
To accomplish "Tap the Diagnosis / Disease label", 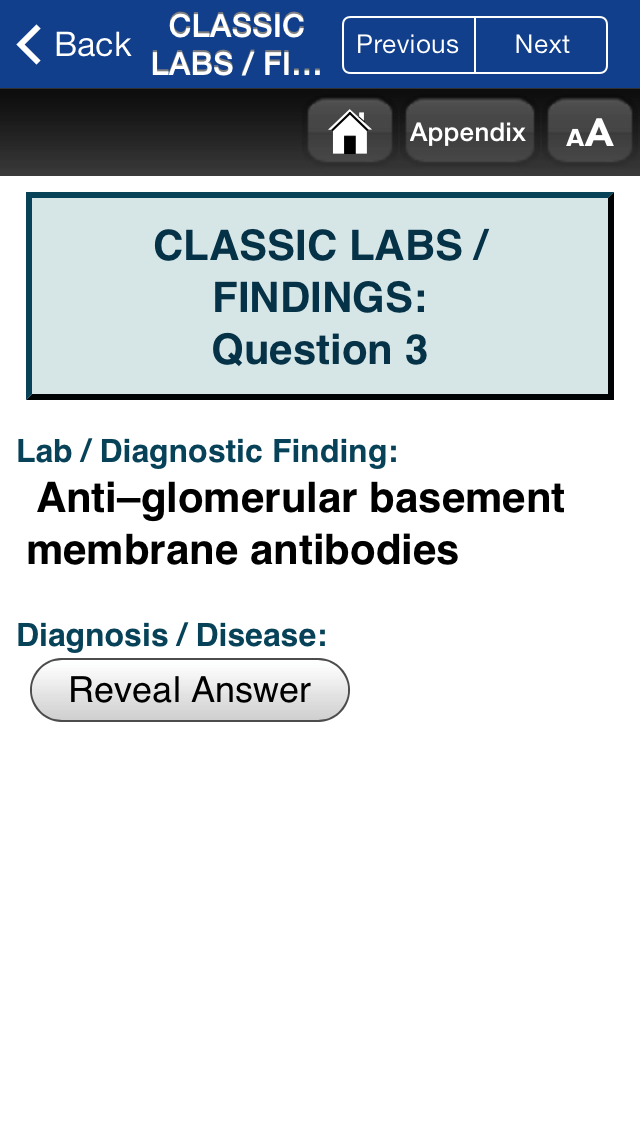I will [172, 635].
